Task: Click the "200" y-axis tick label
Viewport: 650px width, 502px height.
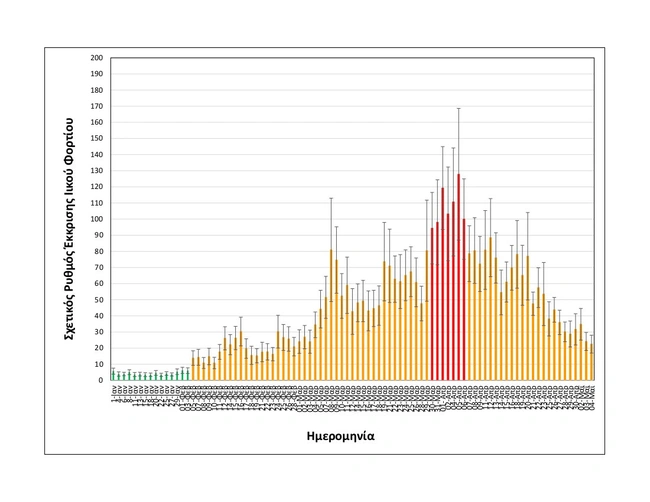Action: (97, 58)
